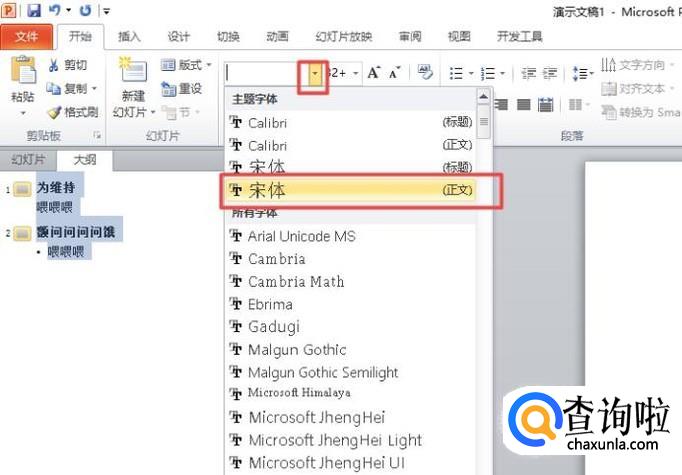
Task: Click the slide 2 icon in outline
Action: [x=22, y=233]
